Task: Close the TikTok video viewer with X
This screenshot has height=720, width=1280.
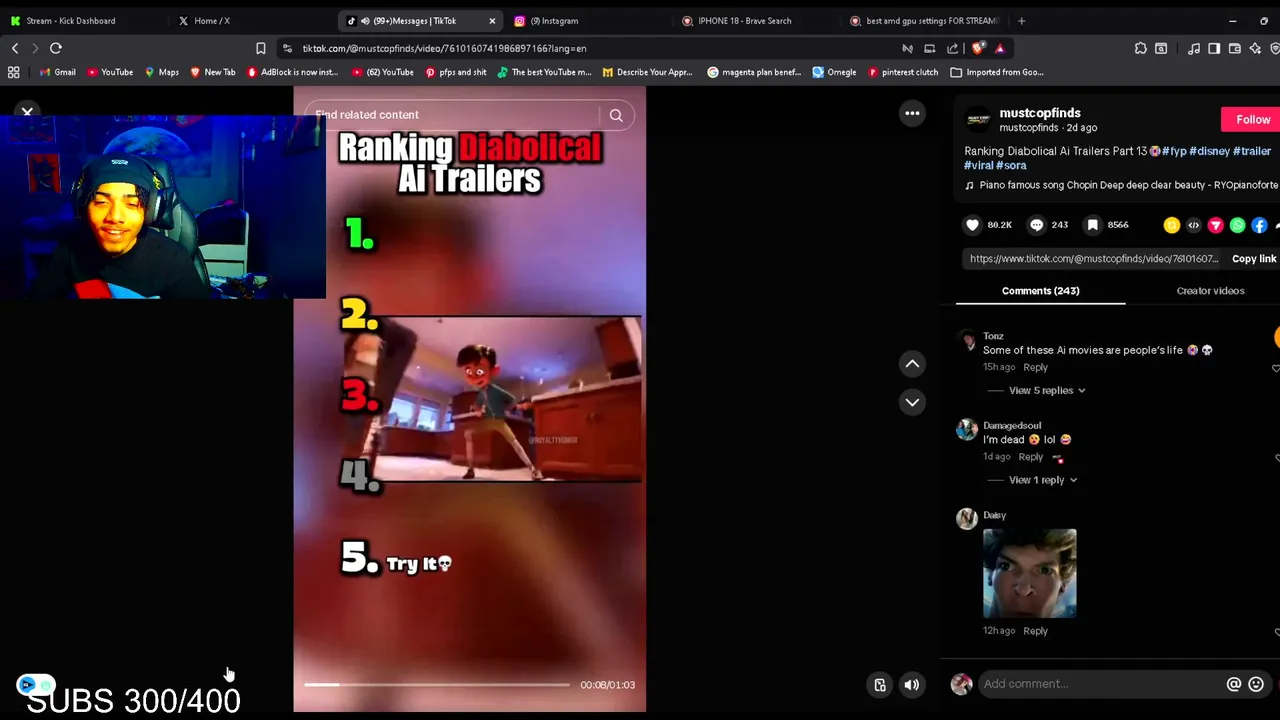Action: point(28,113)
